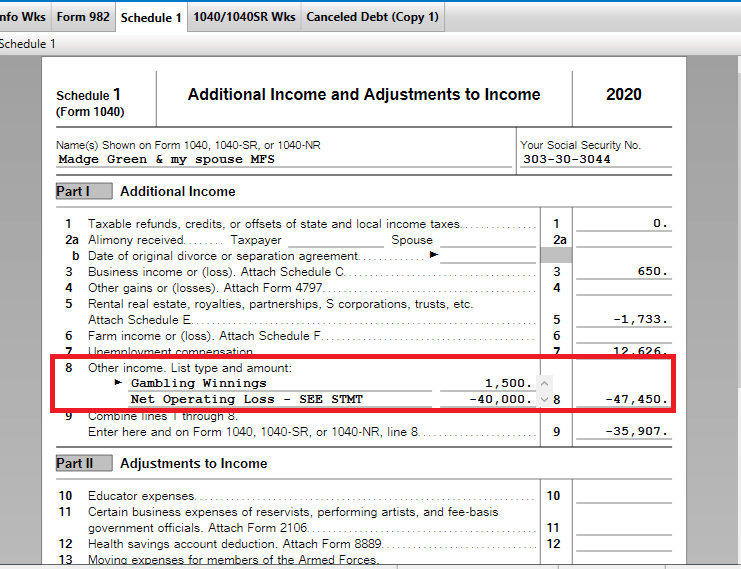This screenshot has width=741, height=569.
Task: Click the Educator expenses line text
Action: point(141,496)
